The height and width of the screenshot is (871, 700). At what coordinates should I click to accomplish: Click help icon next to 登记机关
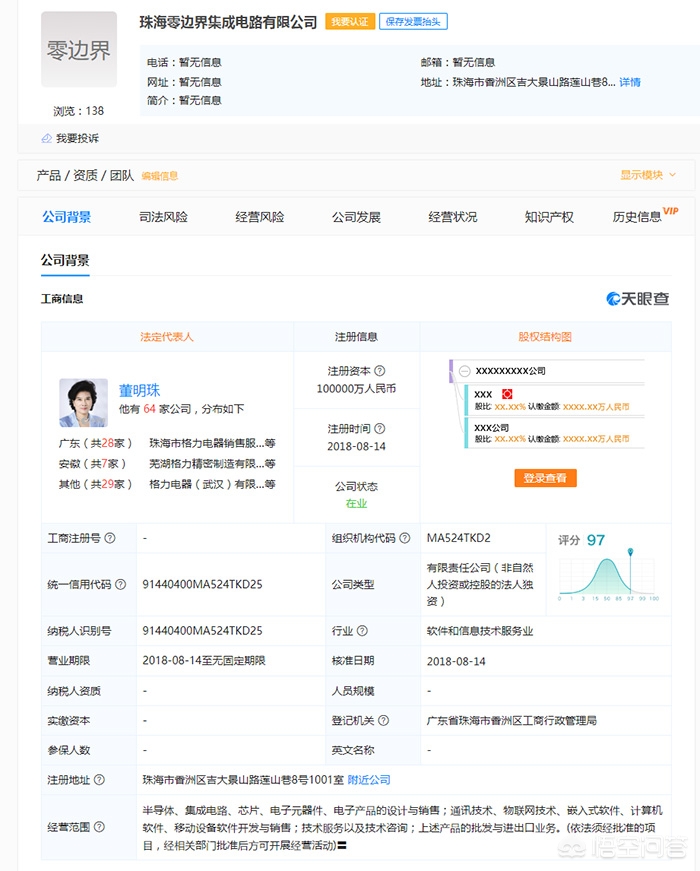[x=383, y=720]
